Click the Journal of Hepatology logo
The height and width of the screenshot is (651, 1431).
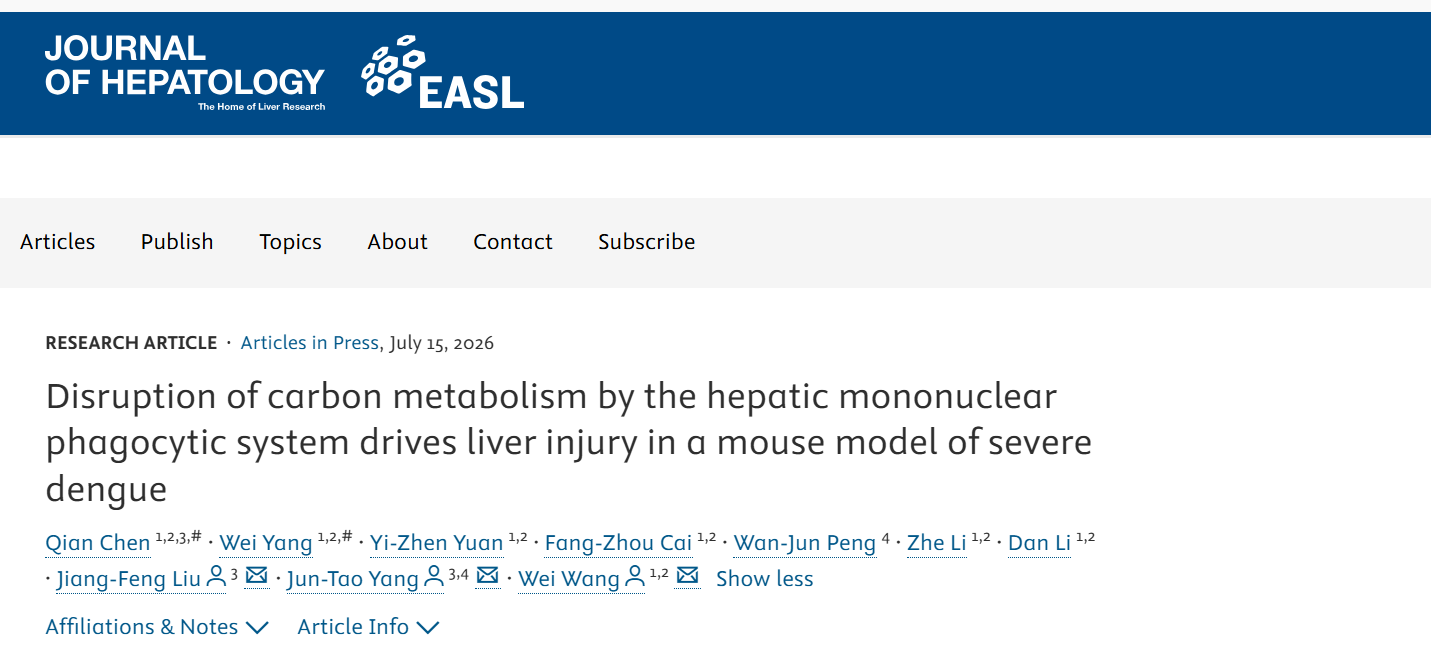185,72
